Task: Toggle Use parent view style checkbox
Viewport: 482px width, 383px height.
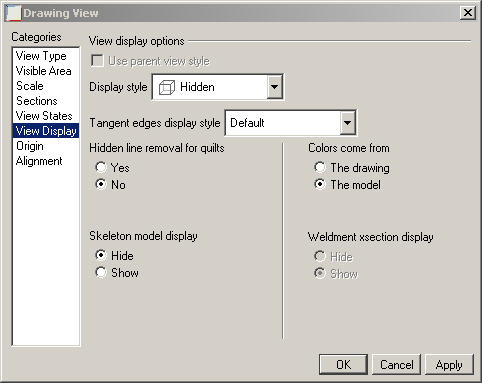Action: point(97,61)
